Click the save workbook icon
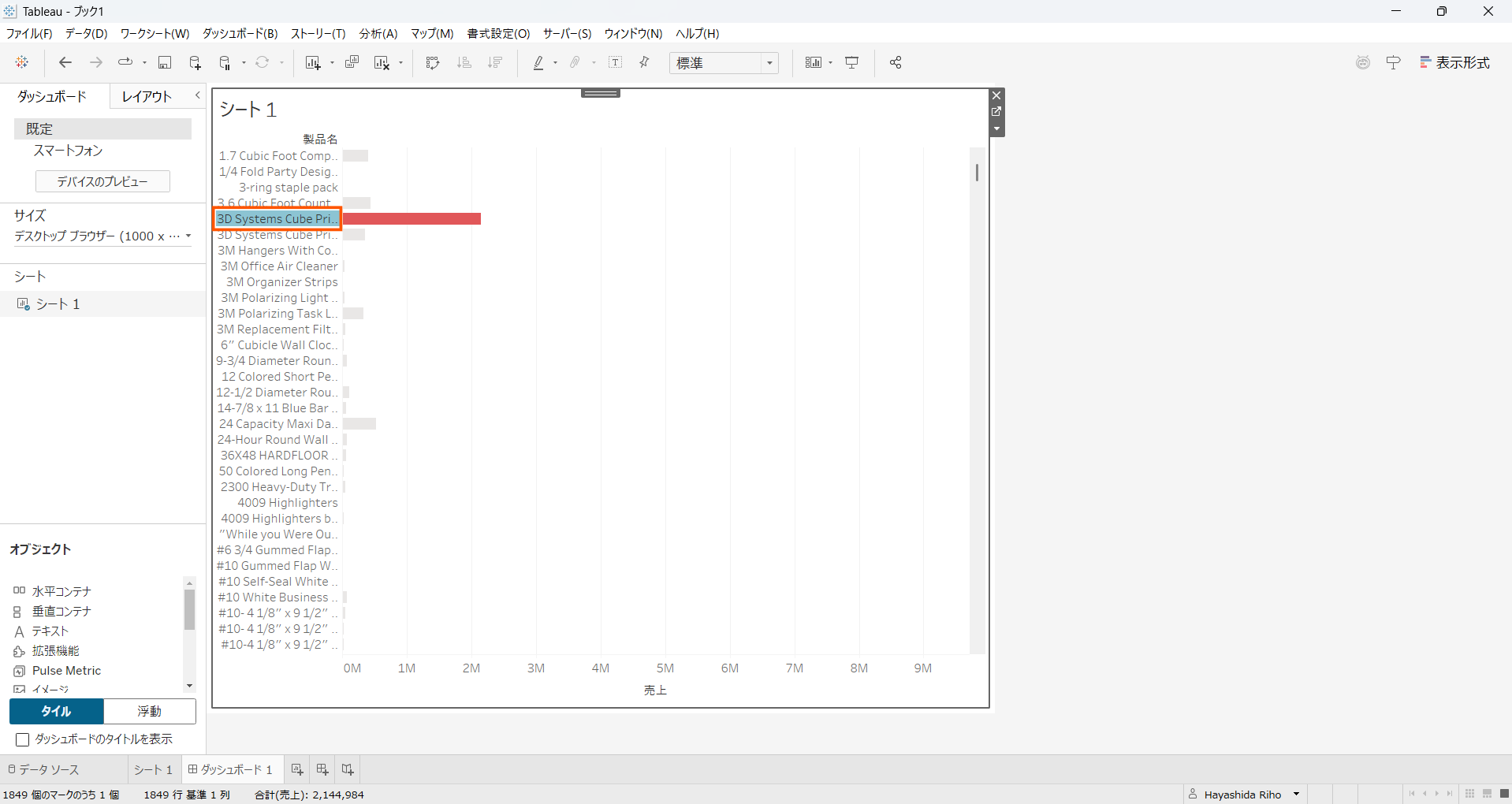This screenshot has width=1512, height=804. [165, 63]
